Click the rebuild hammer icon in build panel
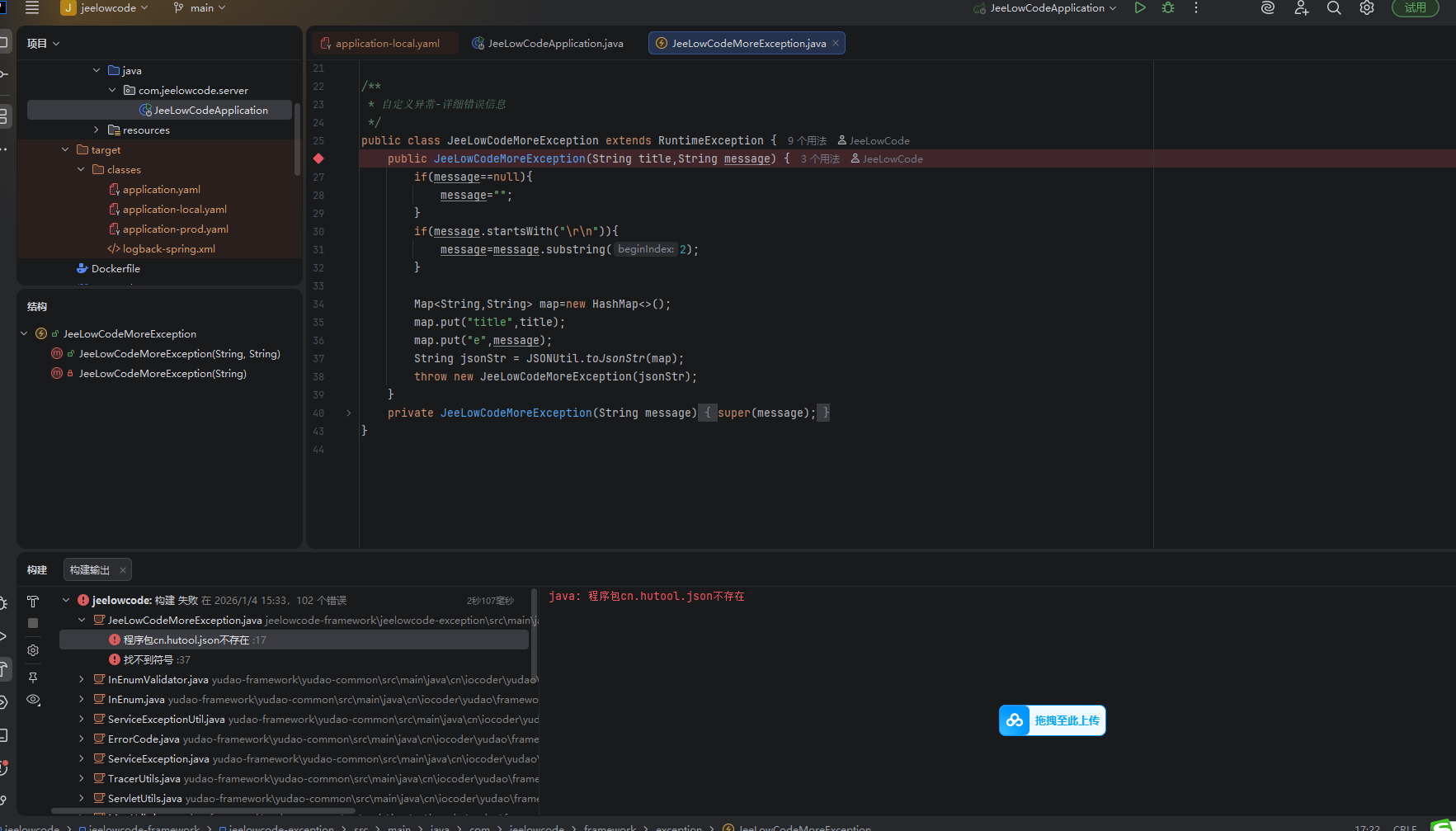Viewport: 1456px width, 831px height. pyautogui.click(x=33, y=602)
